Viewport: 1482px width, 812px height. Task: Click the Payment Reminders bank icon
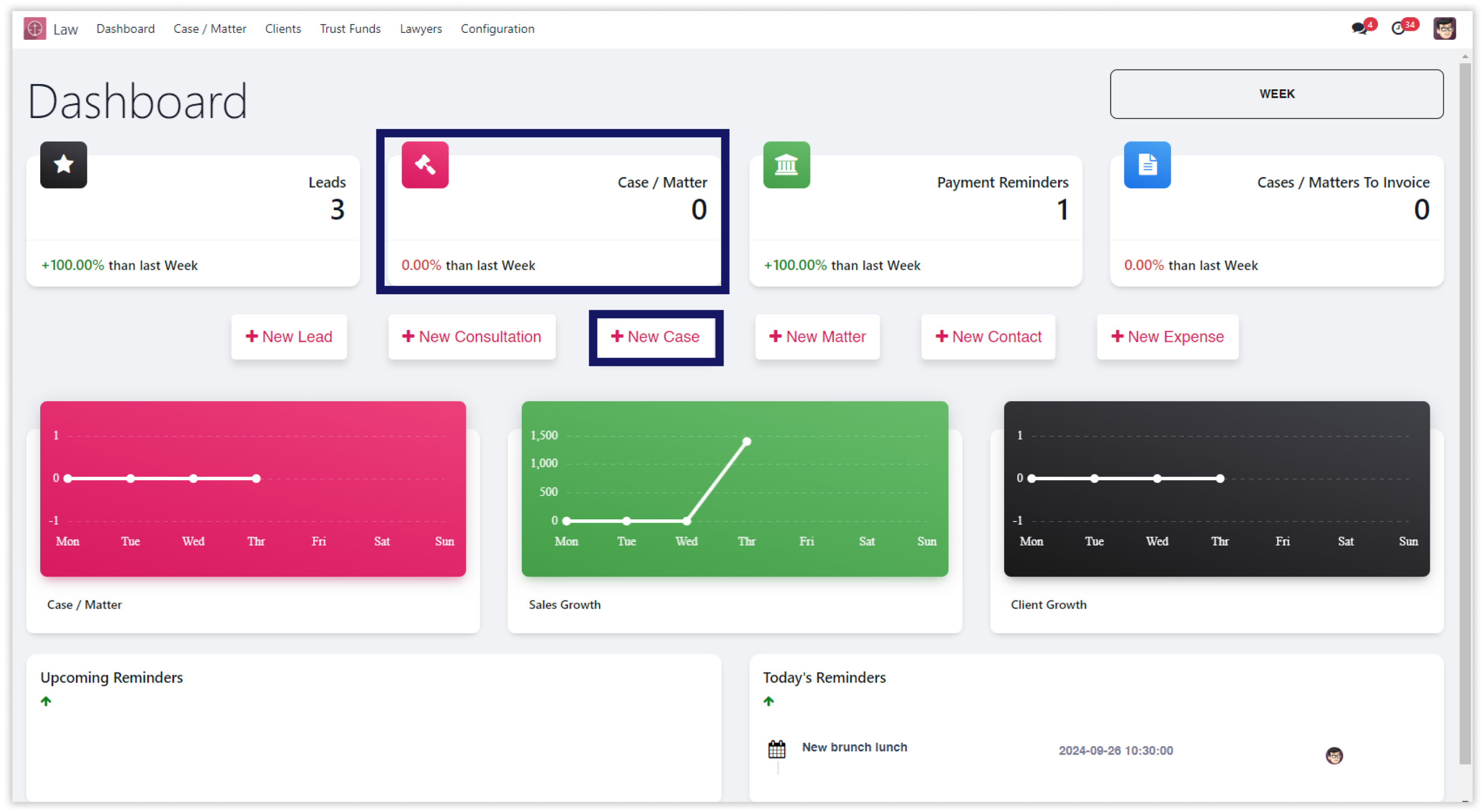[786, 165]
